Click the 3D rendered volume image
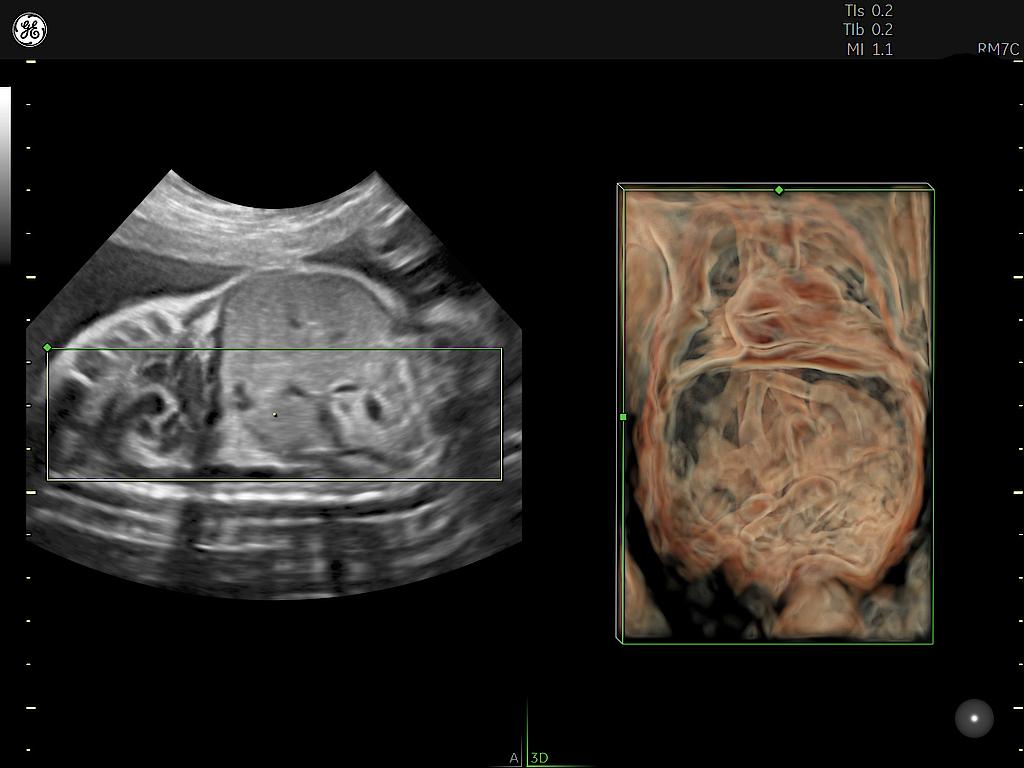Screen dimensions: 1024x768 776,413
